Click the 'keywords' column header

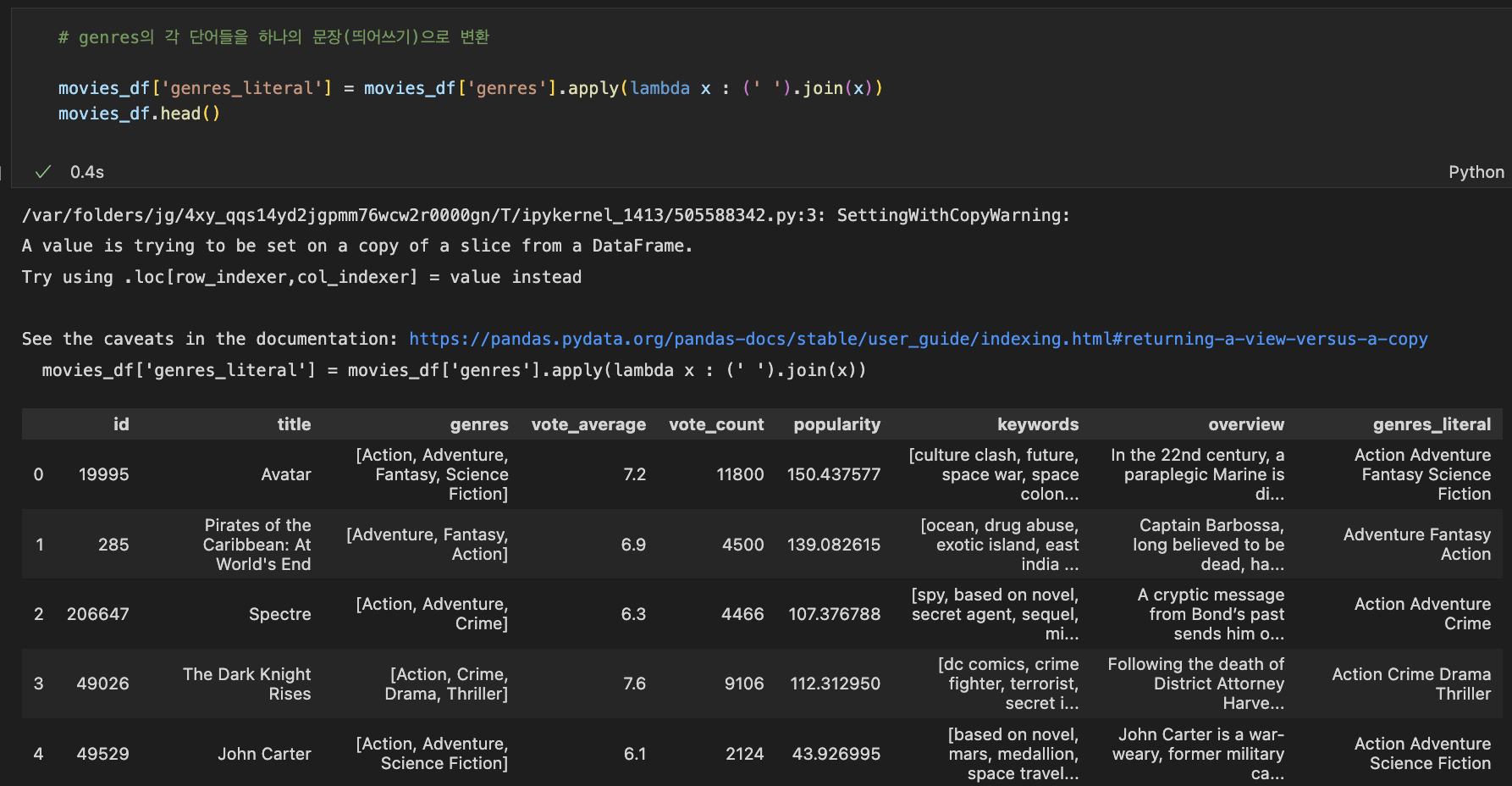point(1038,424)
